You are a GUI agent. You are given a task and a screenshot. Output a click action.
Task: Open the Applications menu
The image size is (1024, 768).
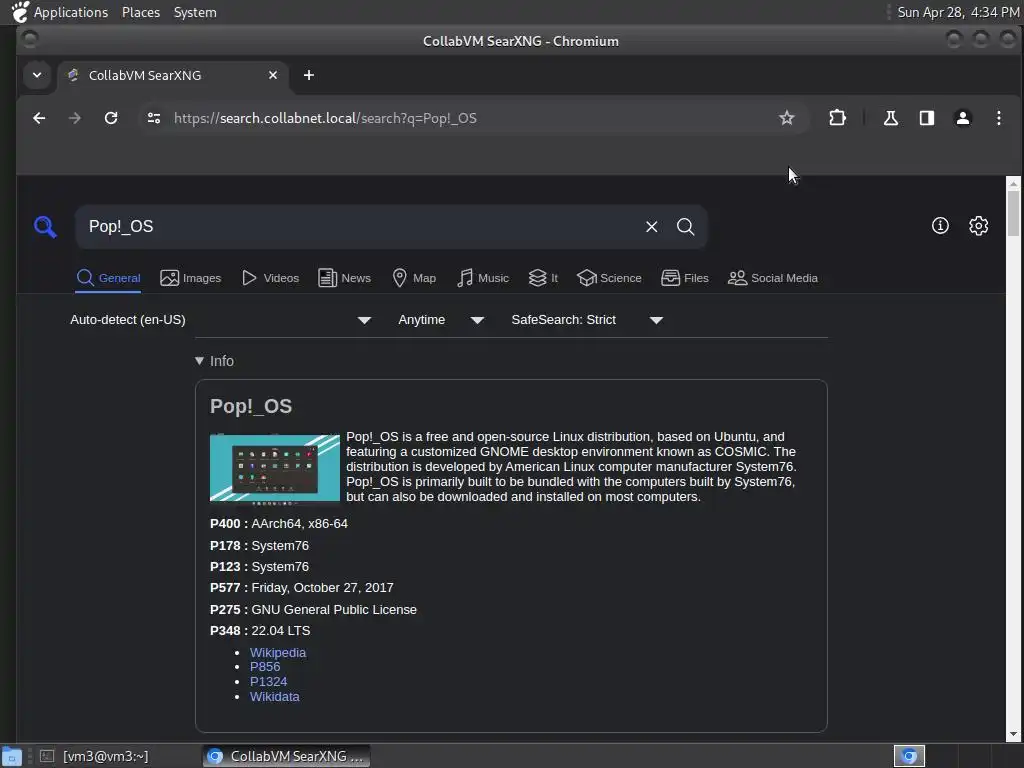[59, 12]
